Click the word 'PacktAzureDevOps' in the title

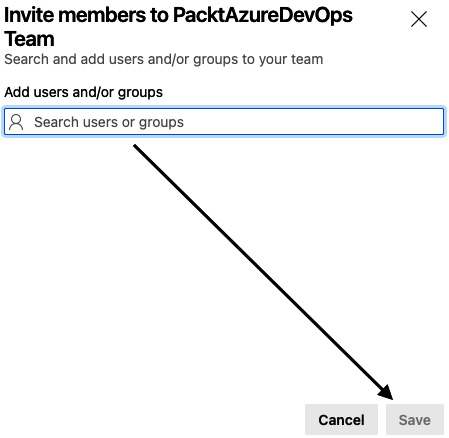tap(263, 15)
